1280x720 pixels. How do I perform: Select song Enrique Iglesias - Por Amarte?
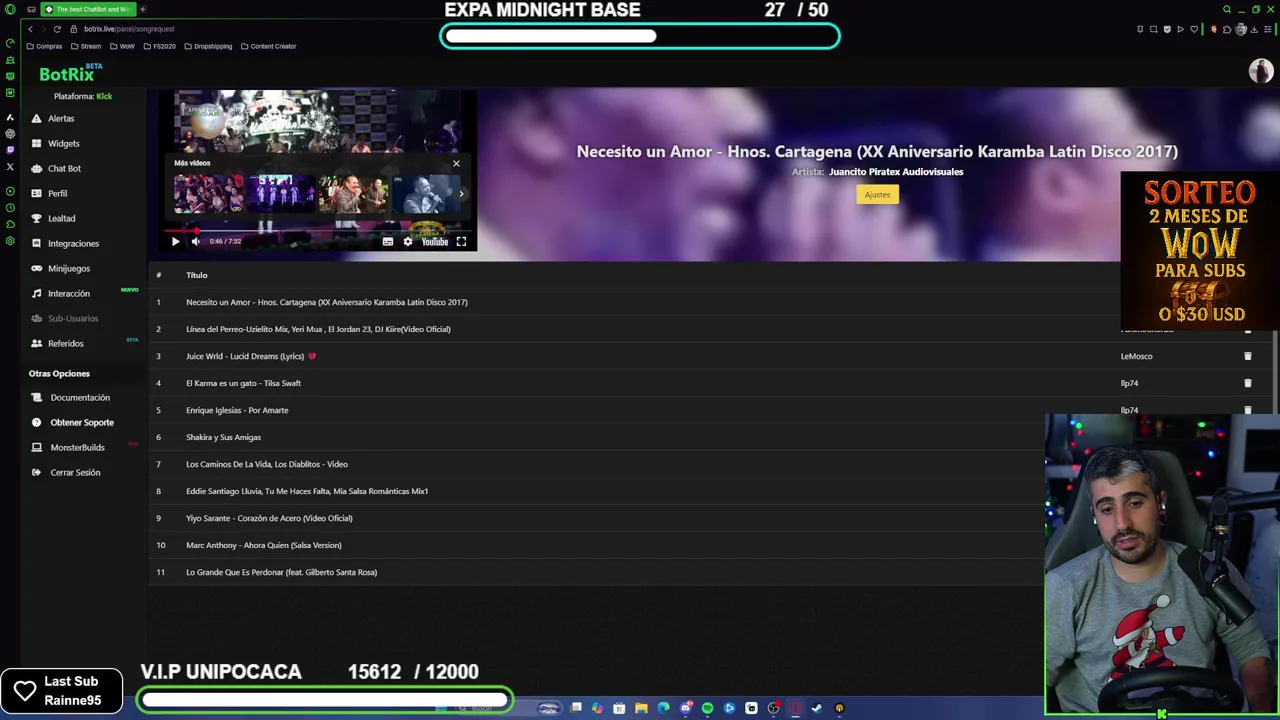coord(237,410)
